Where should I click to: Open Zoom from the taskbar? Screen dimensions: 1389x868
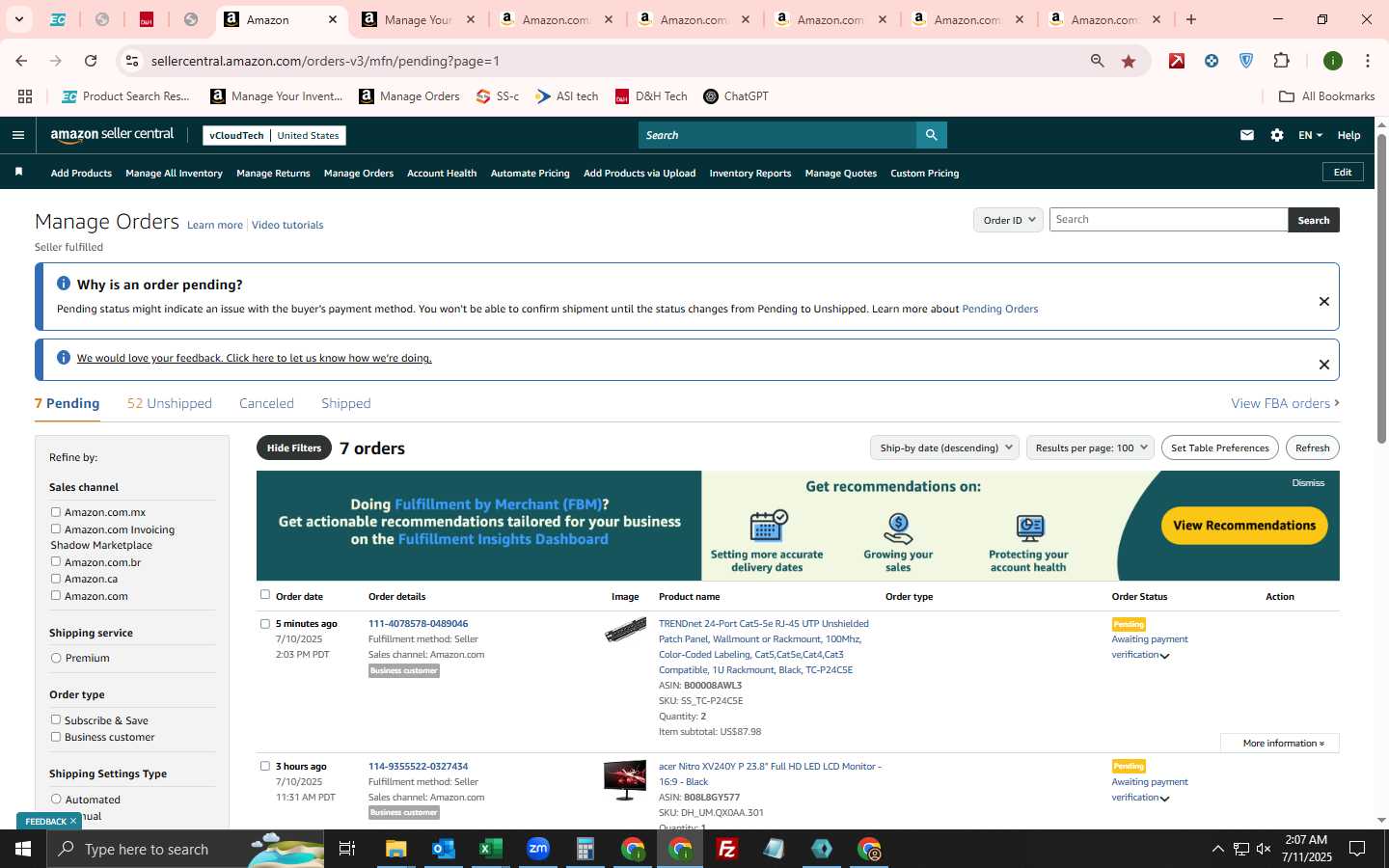537,849
